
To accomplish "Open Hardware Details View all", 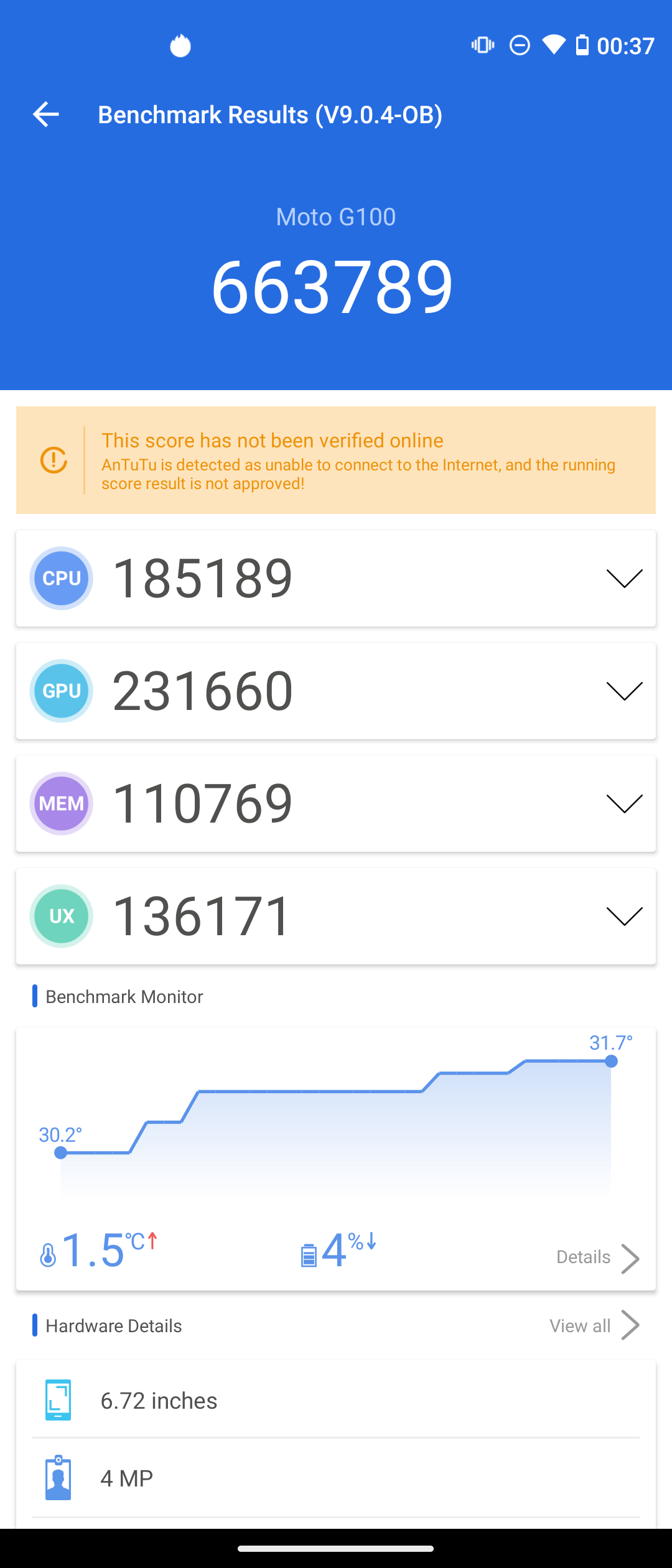I will click(x=594, y=1326).
